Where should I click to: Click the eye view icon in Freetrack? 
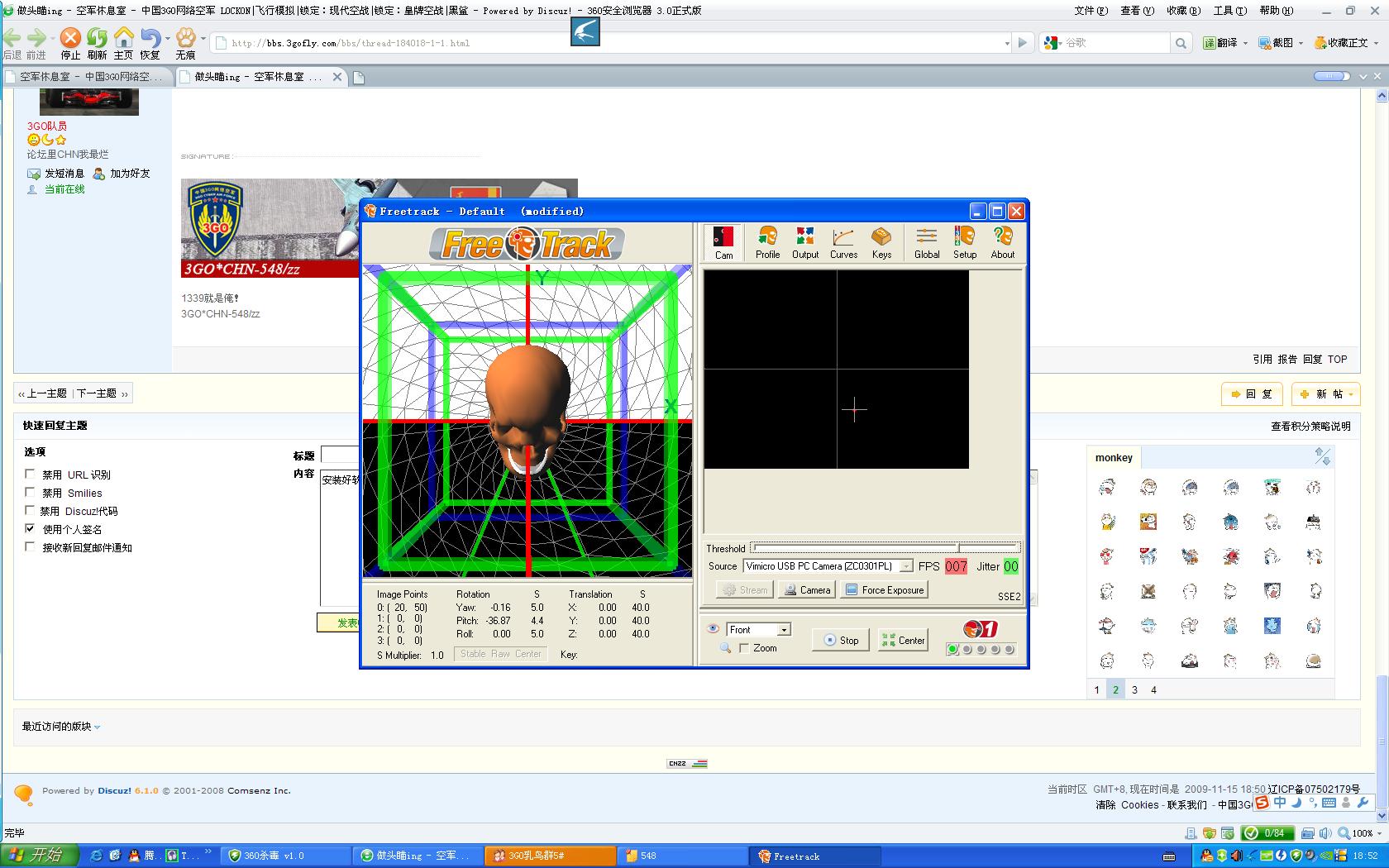point(713,629)
